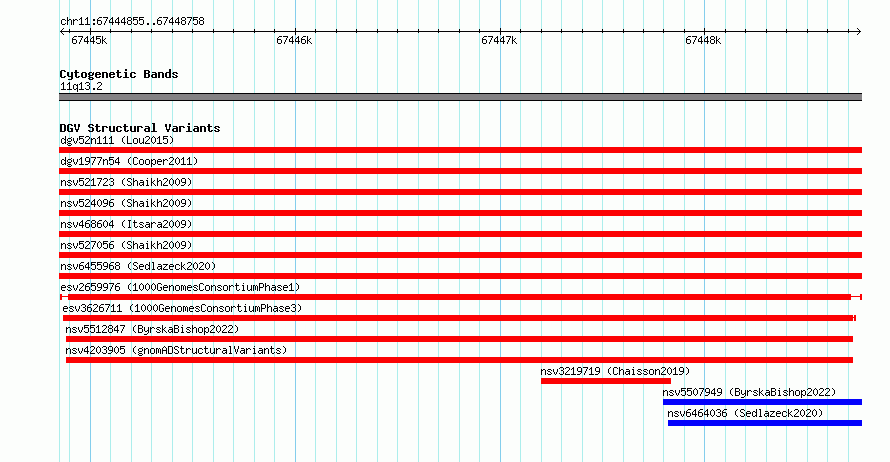Open nsv5507949 (ByrskaBishop2022) variant
Image resolution: width=890 pixels, height=462 pixels.
(x=749, y=392)
